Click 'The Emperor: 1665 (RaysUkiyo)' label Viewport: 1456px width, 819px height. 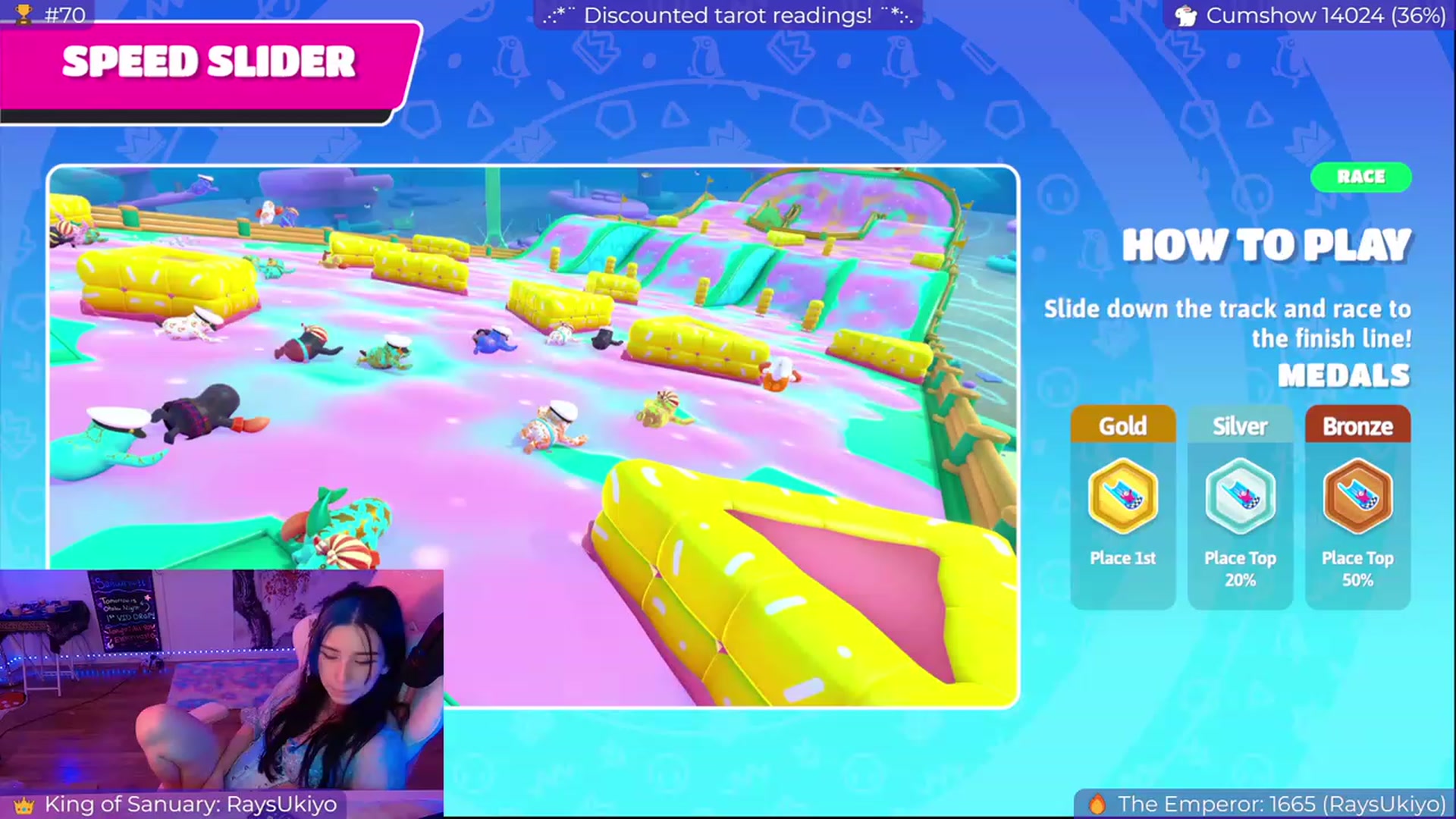[1282, 804]
